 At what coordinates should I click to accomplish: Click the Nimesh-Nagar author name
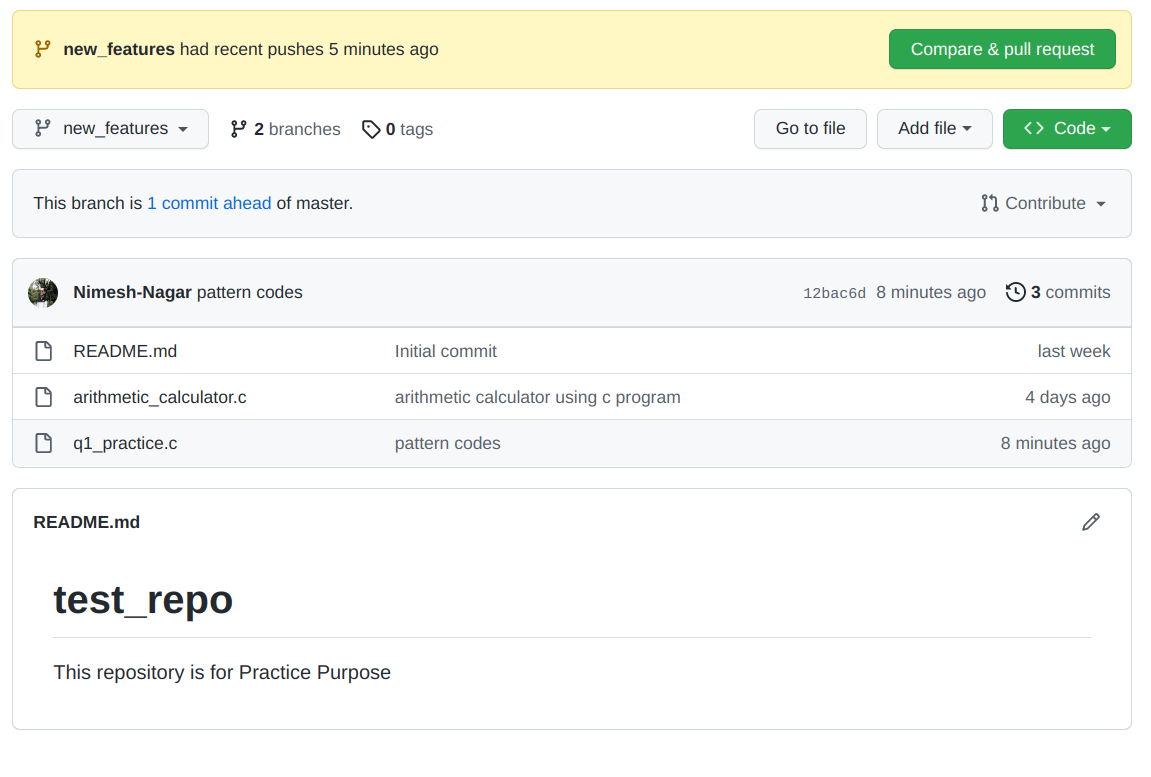(x=132, y=292)
